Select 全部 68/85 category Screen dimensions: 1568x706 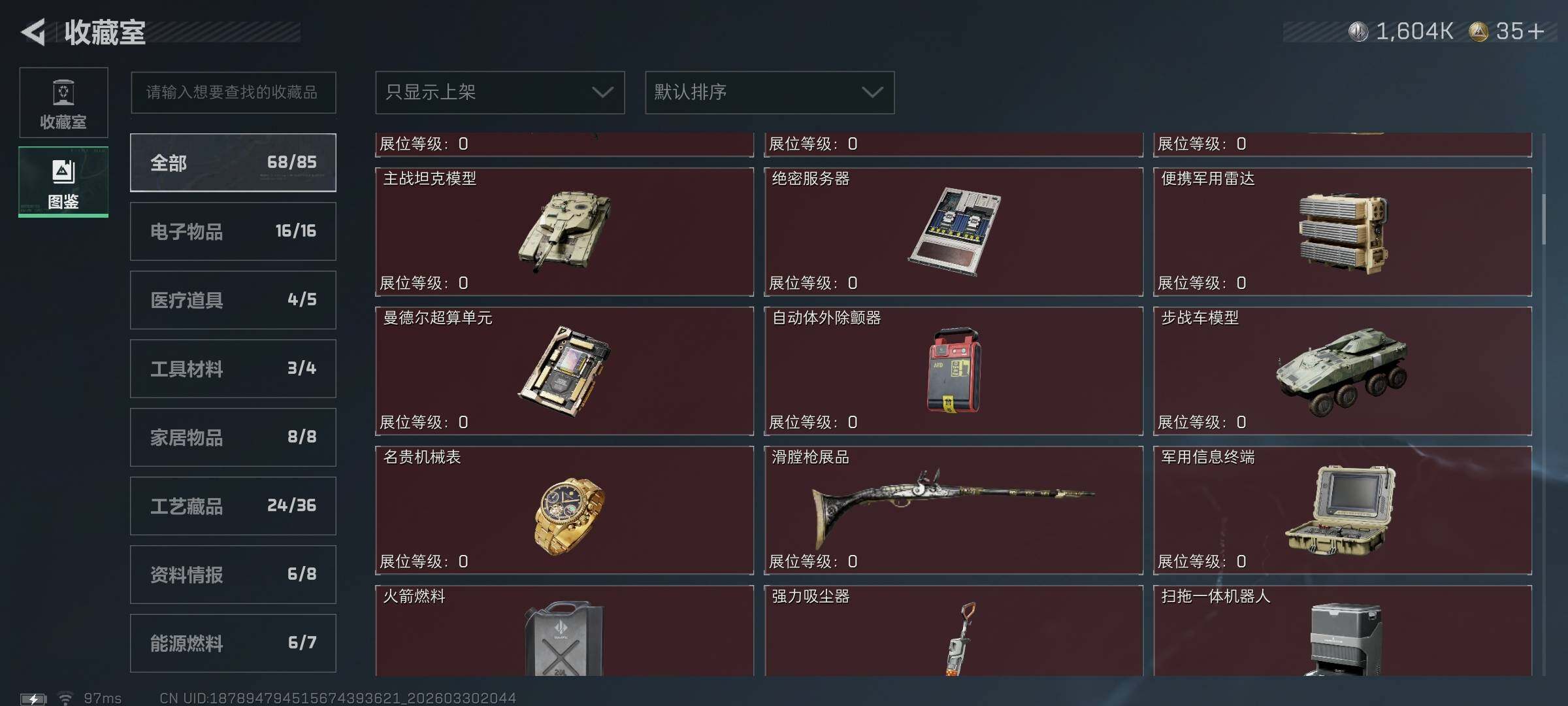(233, 163)
